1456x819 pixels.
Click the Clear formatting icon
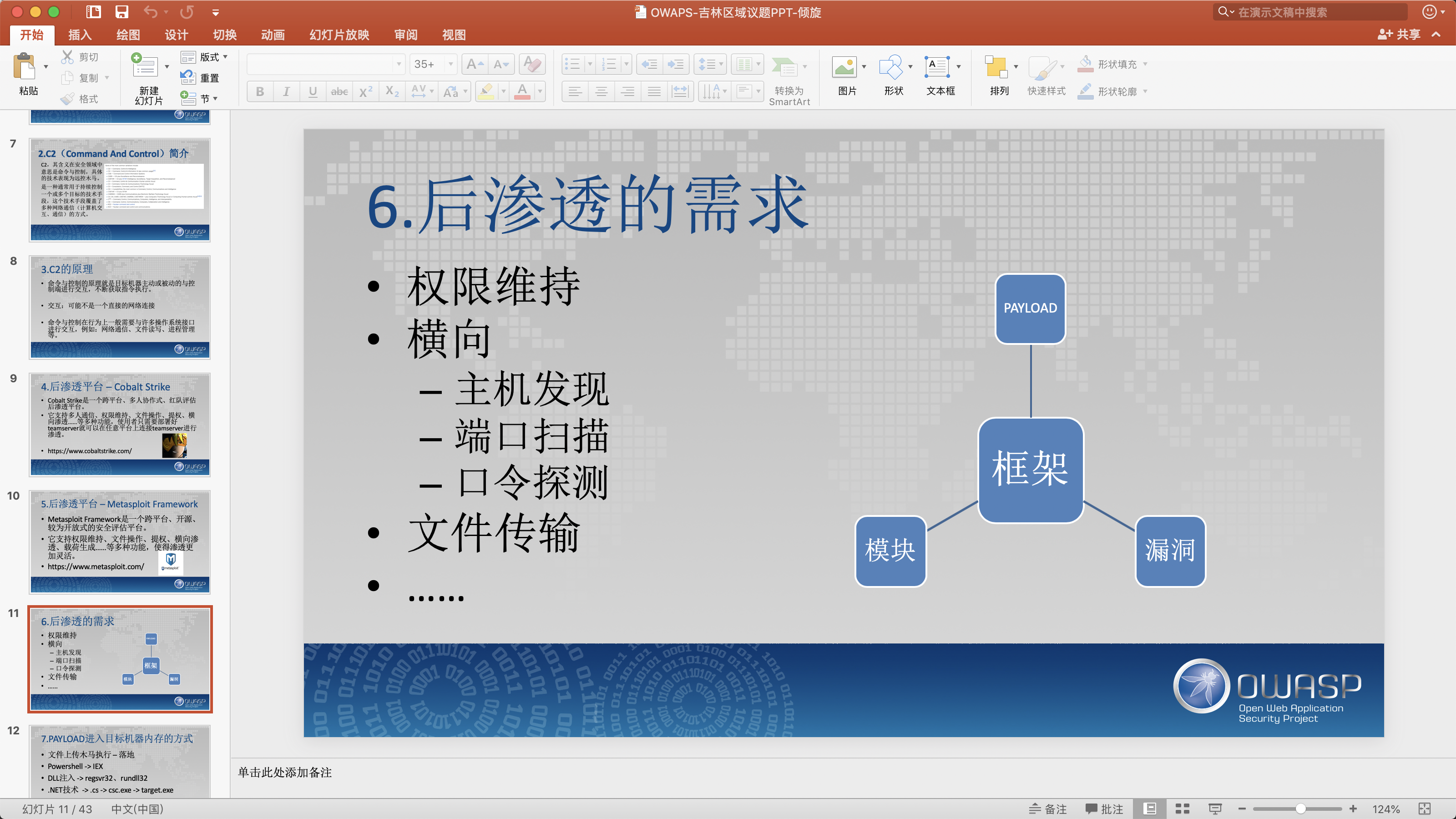point(532,64)
